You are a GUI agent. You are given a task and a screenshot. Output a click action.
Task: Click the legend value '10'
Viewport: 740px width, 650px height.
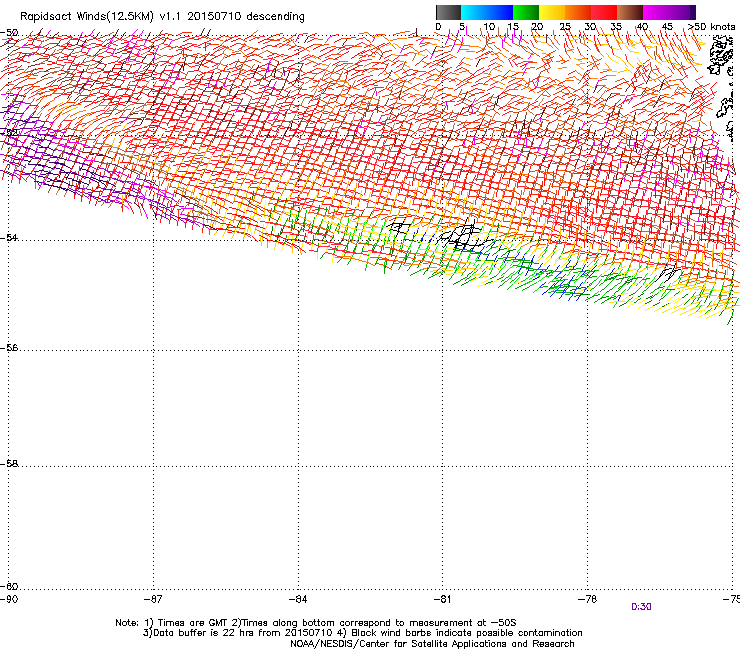(x=489, y=27)
